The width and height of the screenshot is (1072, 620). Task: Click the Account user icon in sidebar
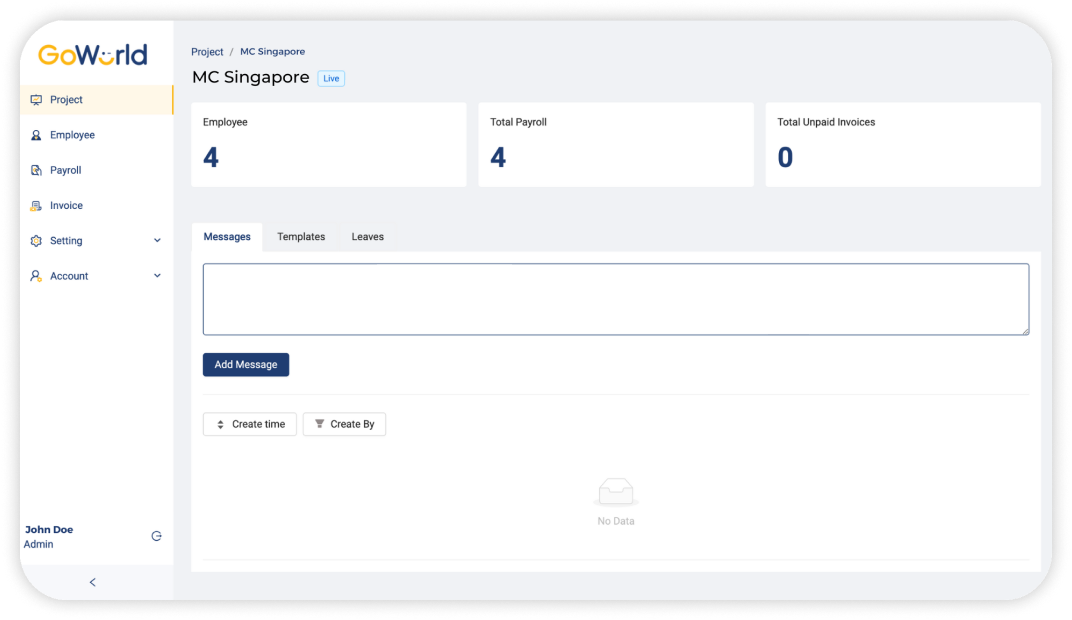click(x=36, y=276)
